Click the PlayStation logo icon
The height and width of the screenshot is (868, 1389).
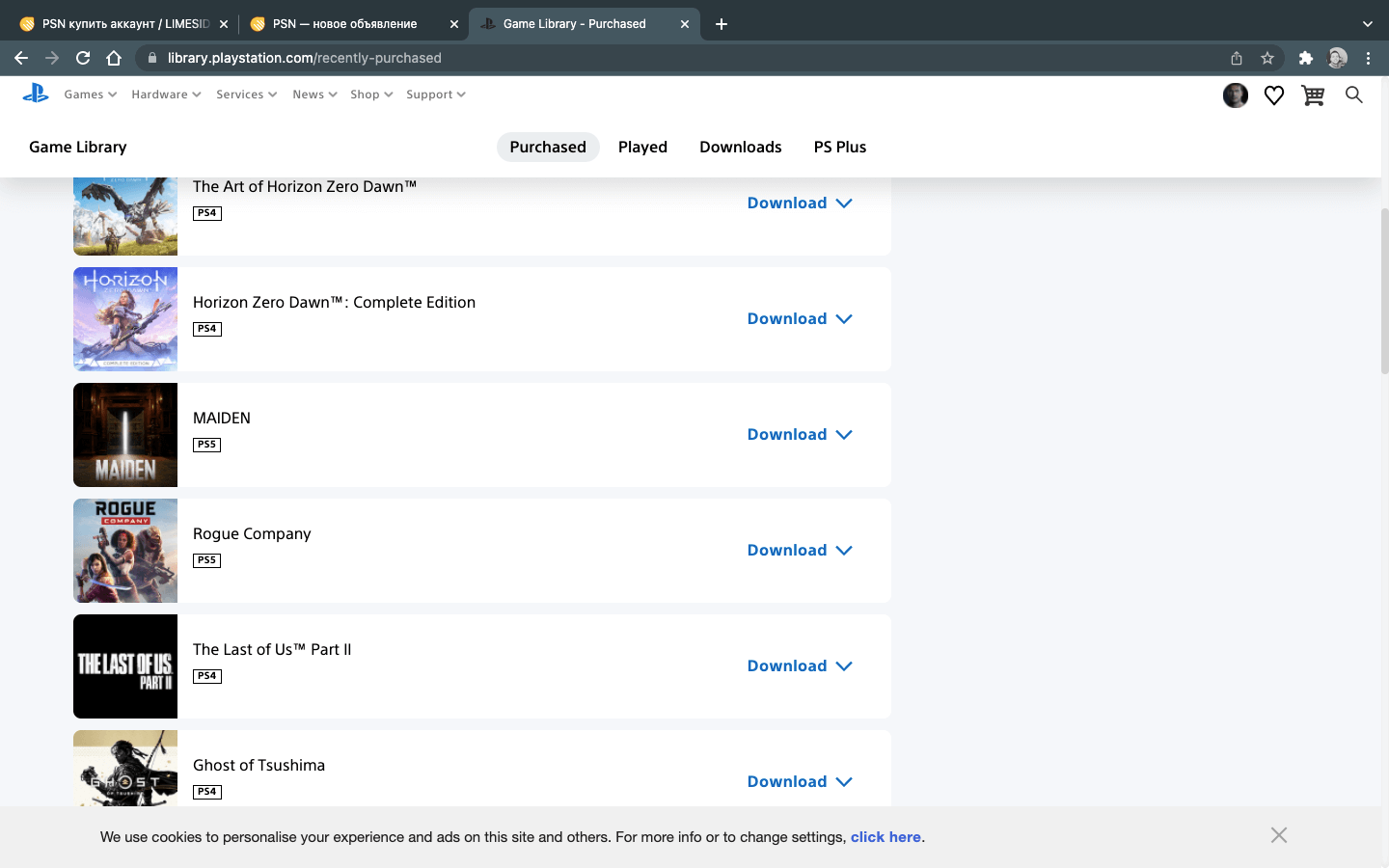point(36,94)
